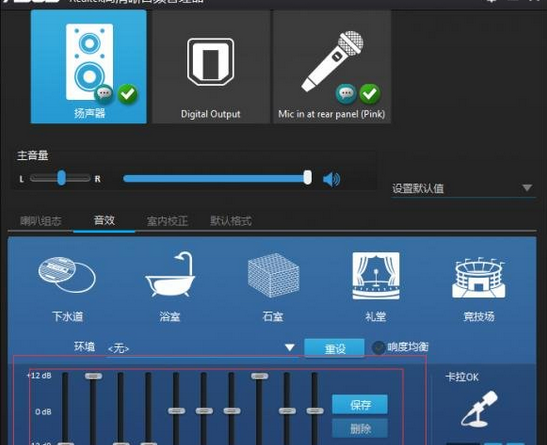Select the Mic in at rear panel microphone
Viewport: 547px width, 445px height.
(332, 66)
